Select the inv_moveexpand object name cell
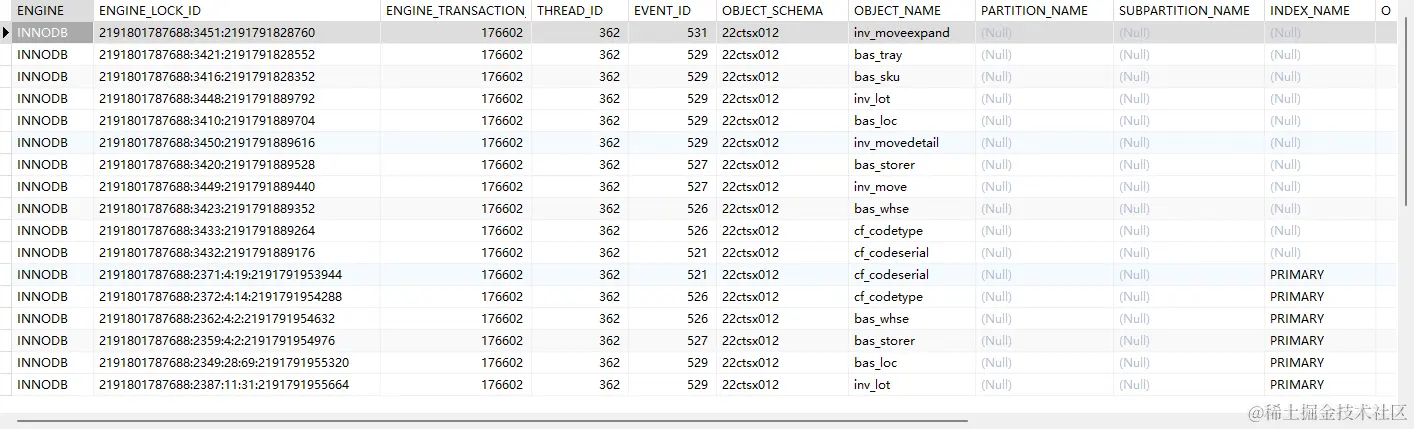The image size is (1414, 429). [x=912, y=33]
